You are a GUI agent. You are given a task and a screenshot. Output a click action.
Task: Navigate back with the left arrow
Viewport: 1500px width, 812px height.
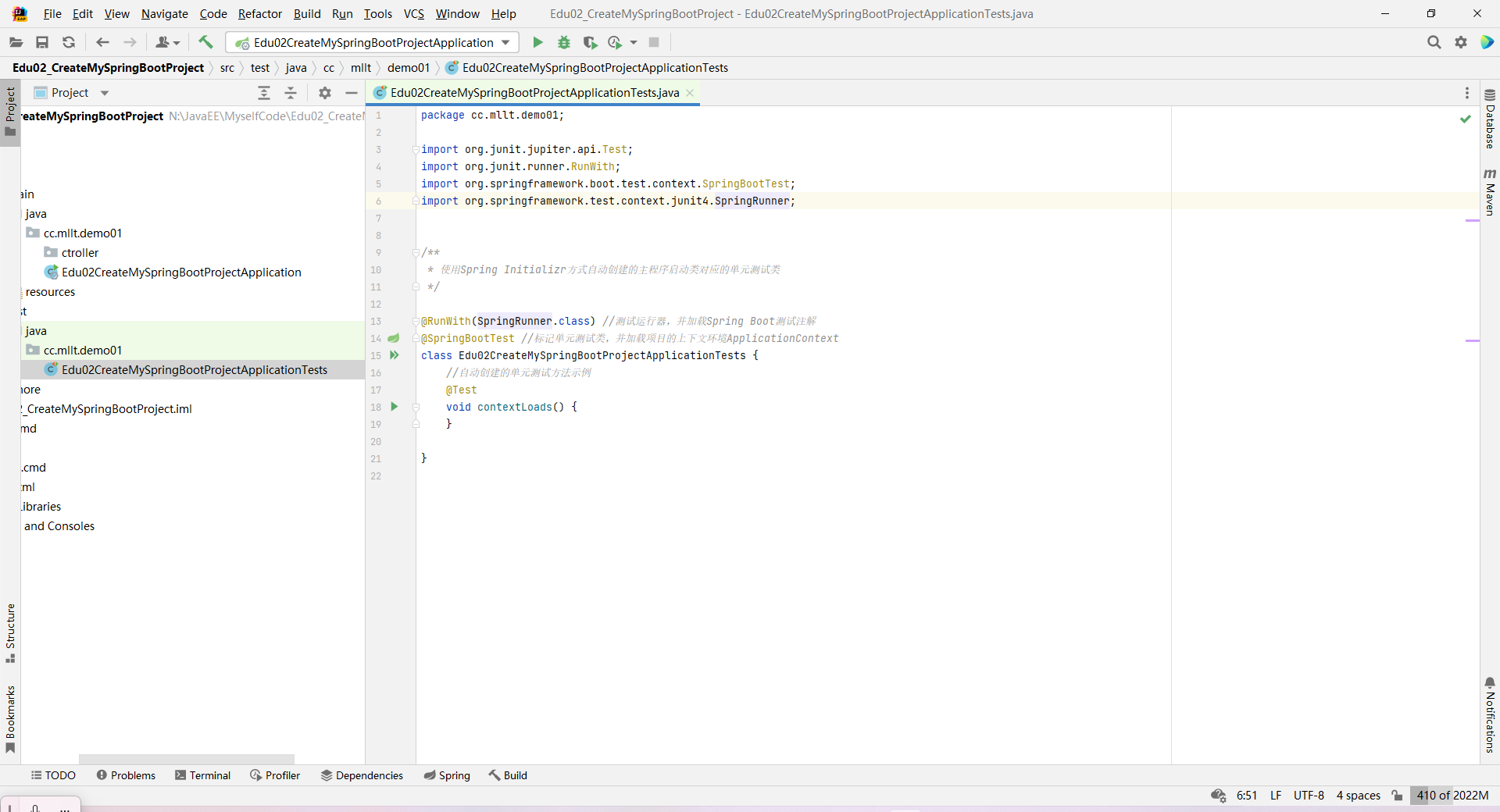102,42
